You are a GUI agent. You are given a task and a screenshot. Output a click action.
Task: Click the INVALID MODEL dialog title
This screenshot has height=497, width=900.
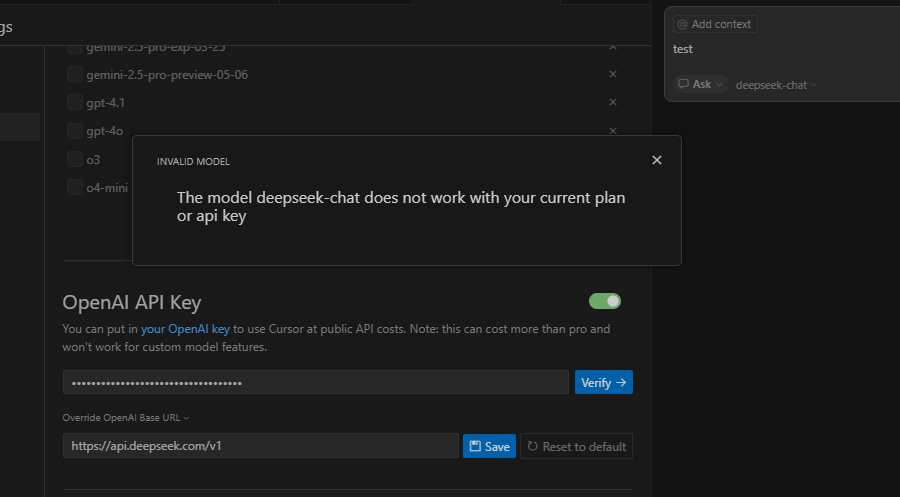(x=193, y=162)
